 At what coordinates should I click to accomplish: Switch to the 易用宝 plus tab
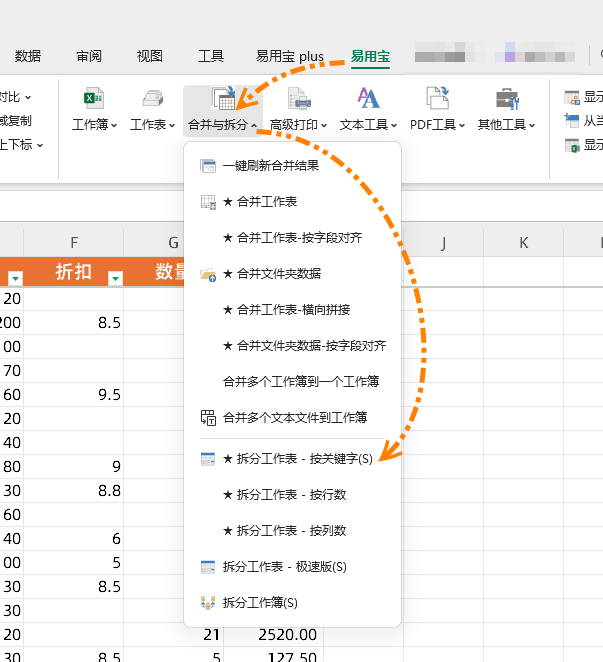[x=290, y=56]
